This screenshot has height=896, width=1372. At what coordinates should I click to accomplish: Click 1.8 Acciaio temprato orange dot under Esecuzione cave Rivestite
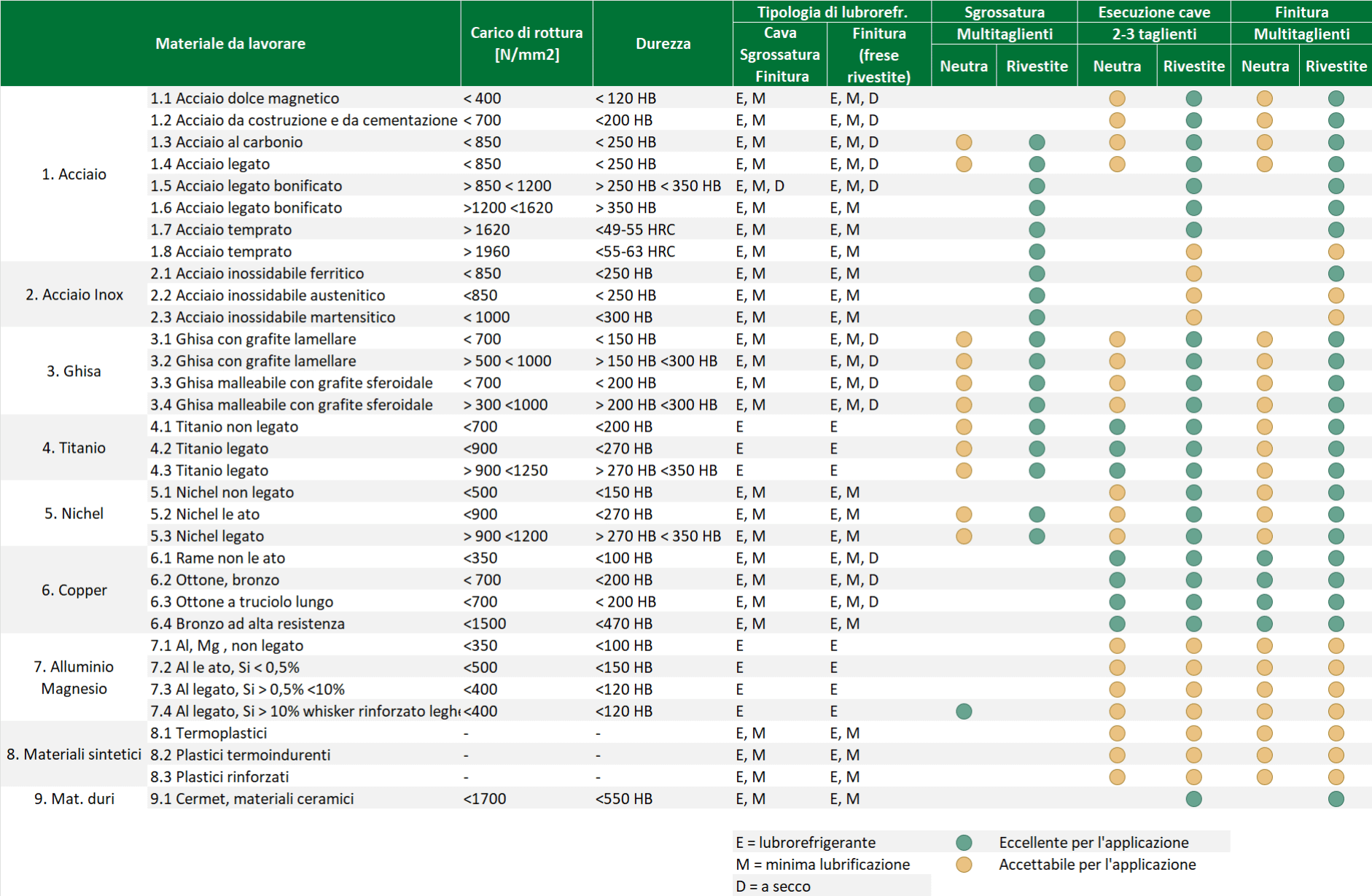(1193, 252)
